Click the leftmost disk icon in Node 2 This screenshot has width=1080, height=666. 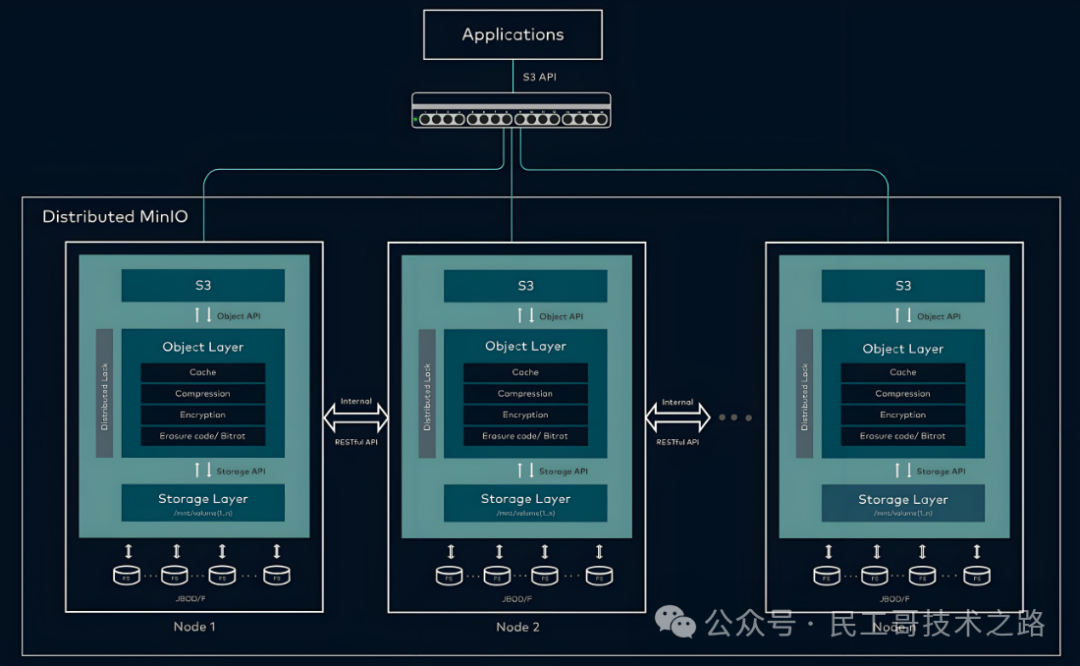[449, 575]
